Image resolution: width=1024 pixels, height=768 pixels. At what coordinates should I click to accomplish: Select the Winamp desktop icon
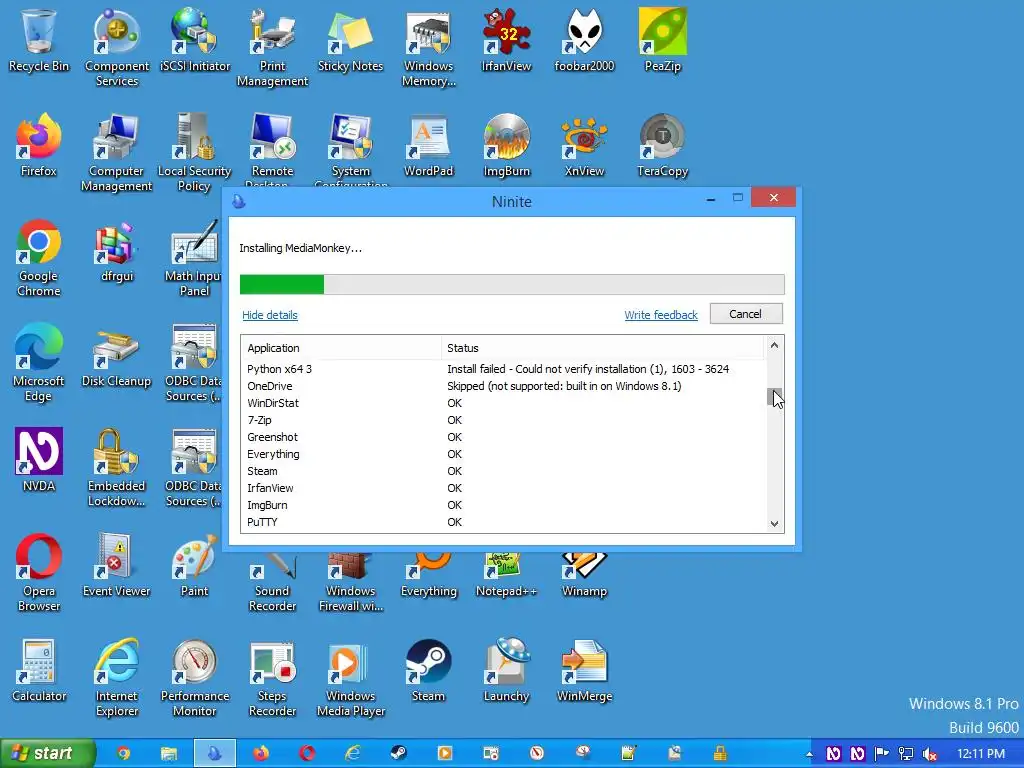[584, 576]
